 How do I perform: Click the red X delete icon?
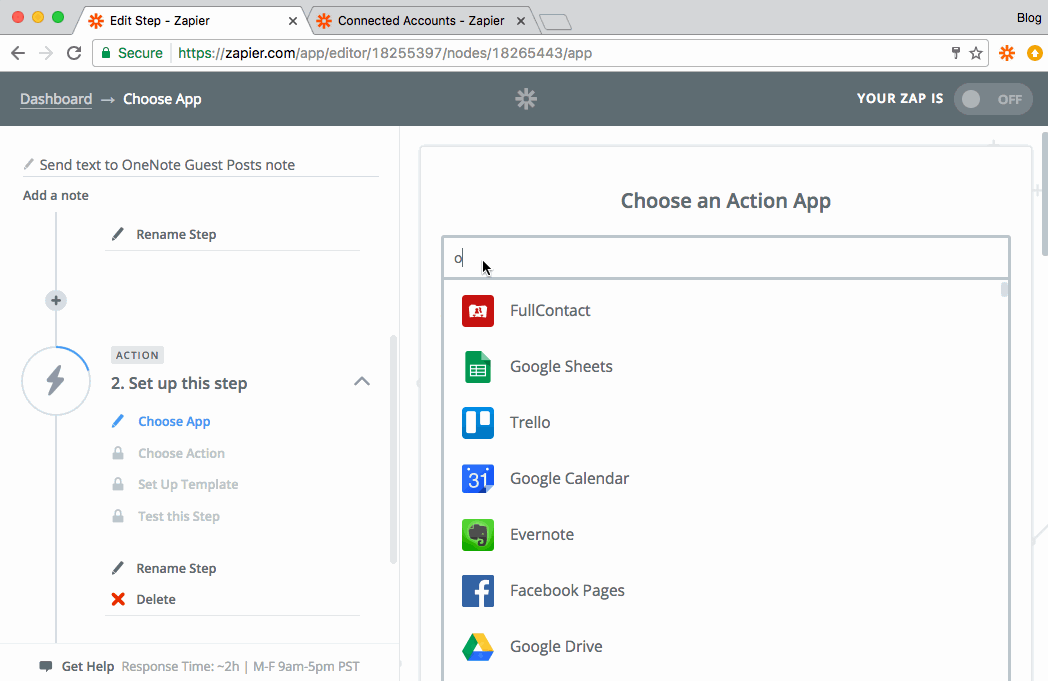click(x=118, y=599)
